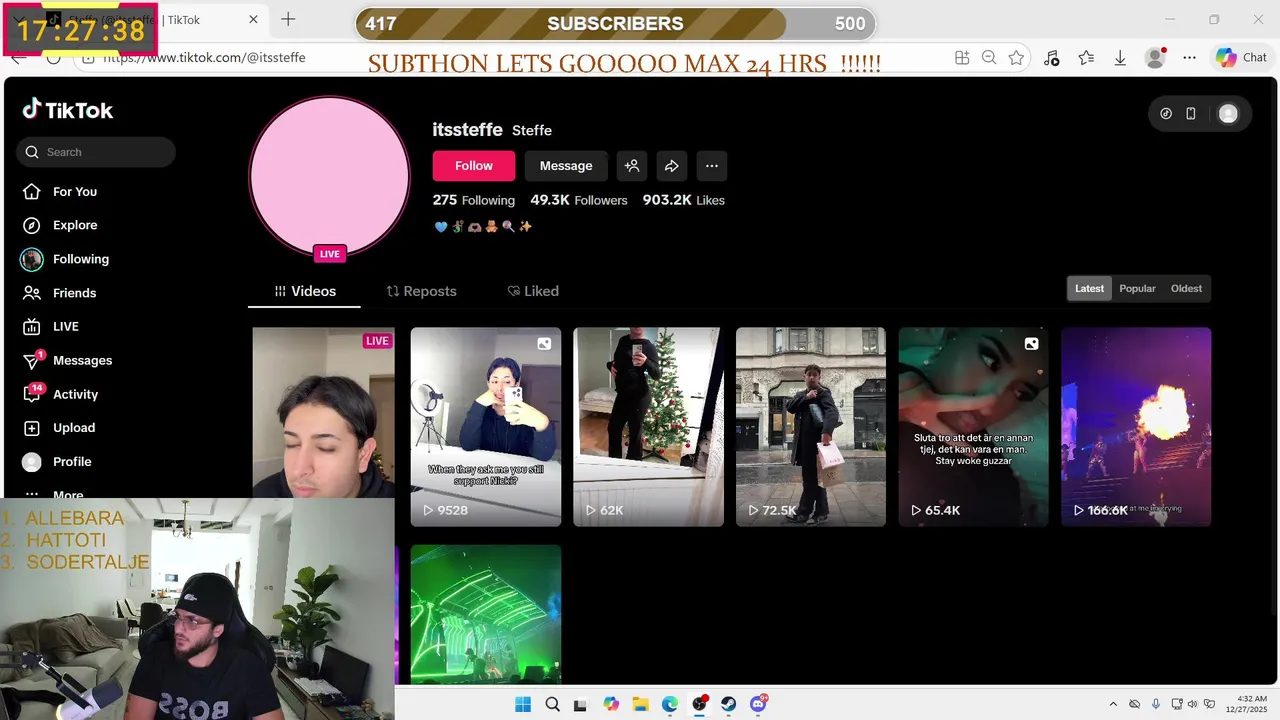Click the get-app phone icon at top right

(x=1191, y=114)
